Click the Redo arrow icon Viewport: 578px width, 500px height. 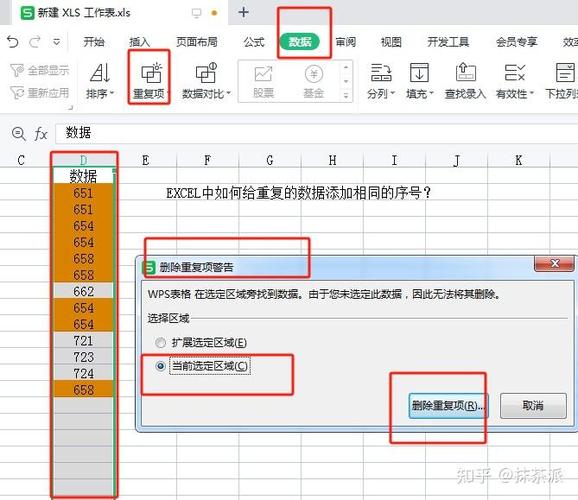(x=35, y=42)
